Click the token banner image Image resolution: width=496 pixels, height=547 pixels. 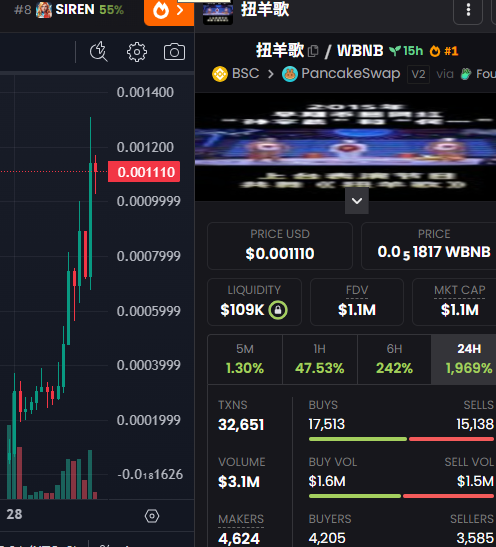pyautogui.click(x=345, y=147)
